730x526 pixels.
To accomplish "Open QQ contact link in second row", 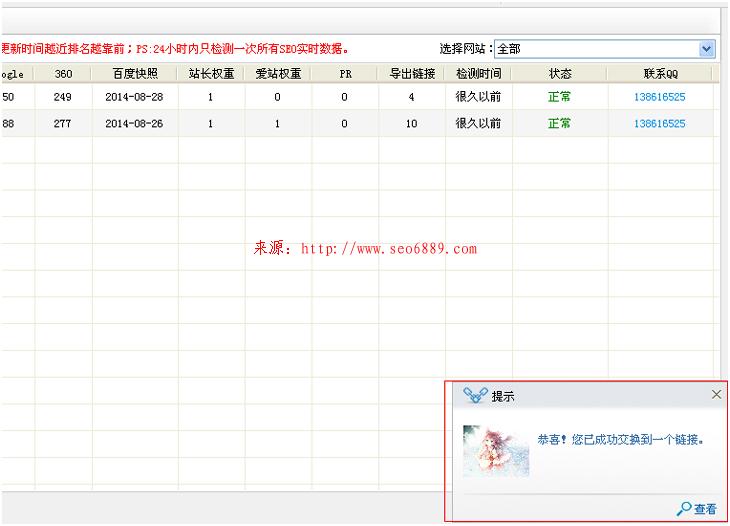I will (660, 124).
